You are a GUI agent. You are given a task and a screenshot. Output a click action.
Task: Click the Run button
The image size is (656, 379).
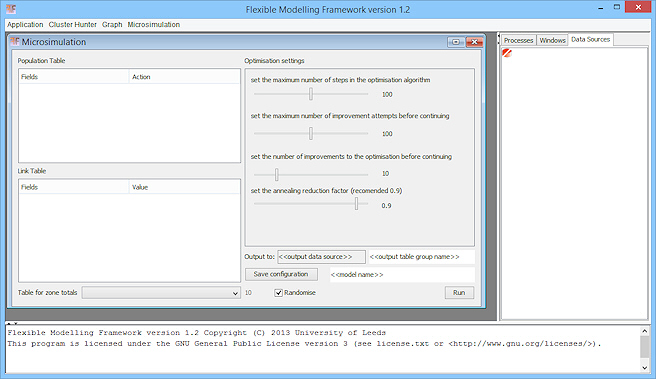pos(459,293)
